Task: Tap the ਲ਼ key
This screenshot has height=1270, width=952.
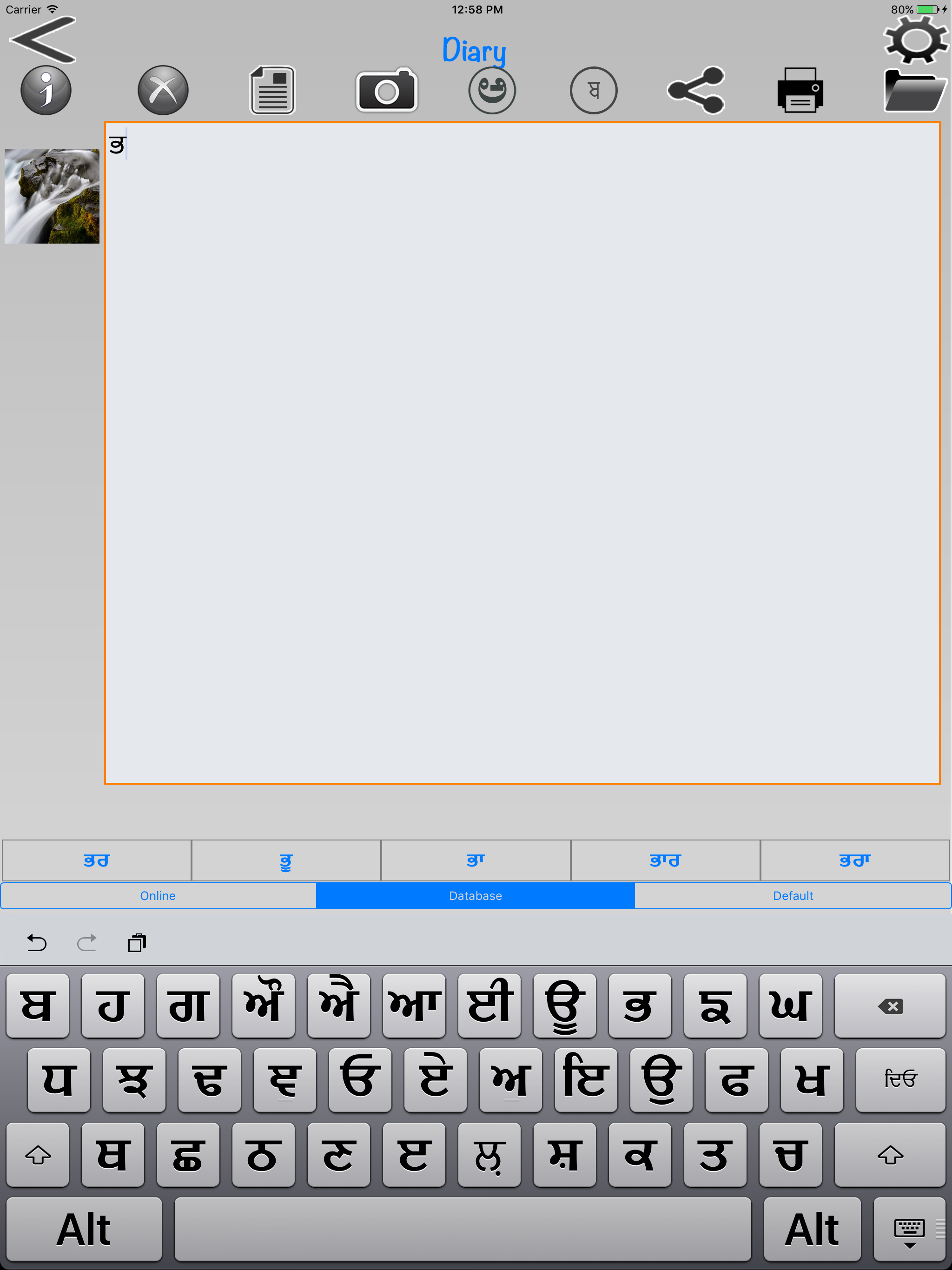Action: point(489,1155)
